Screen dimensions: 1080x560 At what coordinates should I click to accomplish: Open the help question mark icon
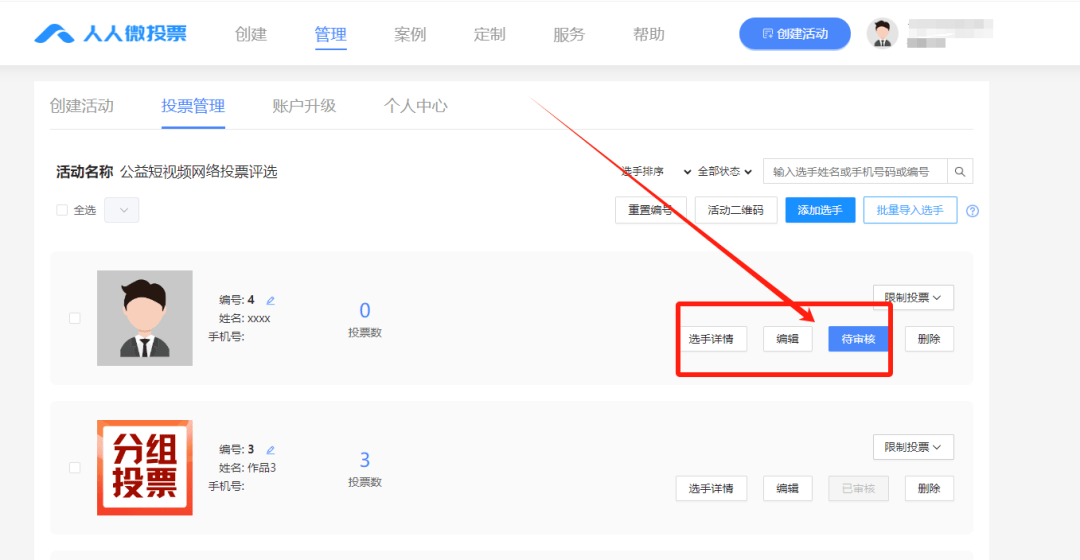click(x=973, y=211)
